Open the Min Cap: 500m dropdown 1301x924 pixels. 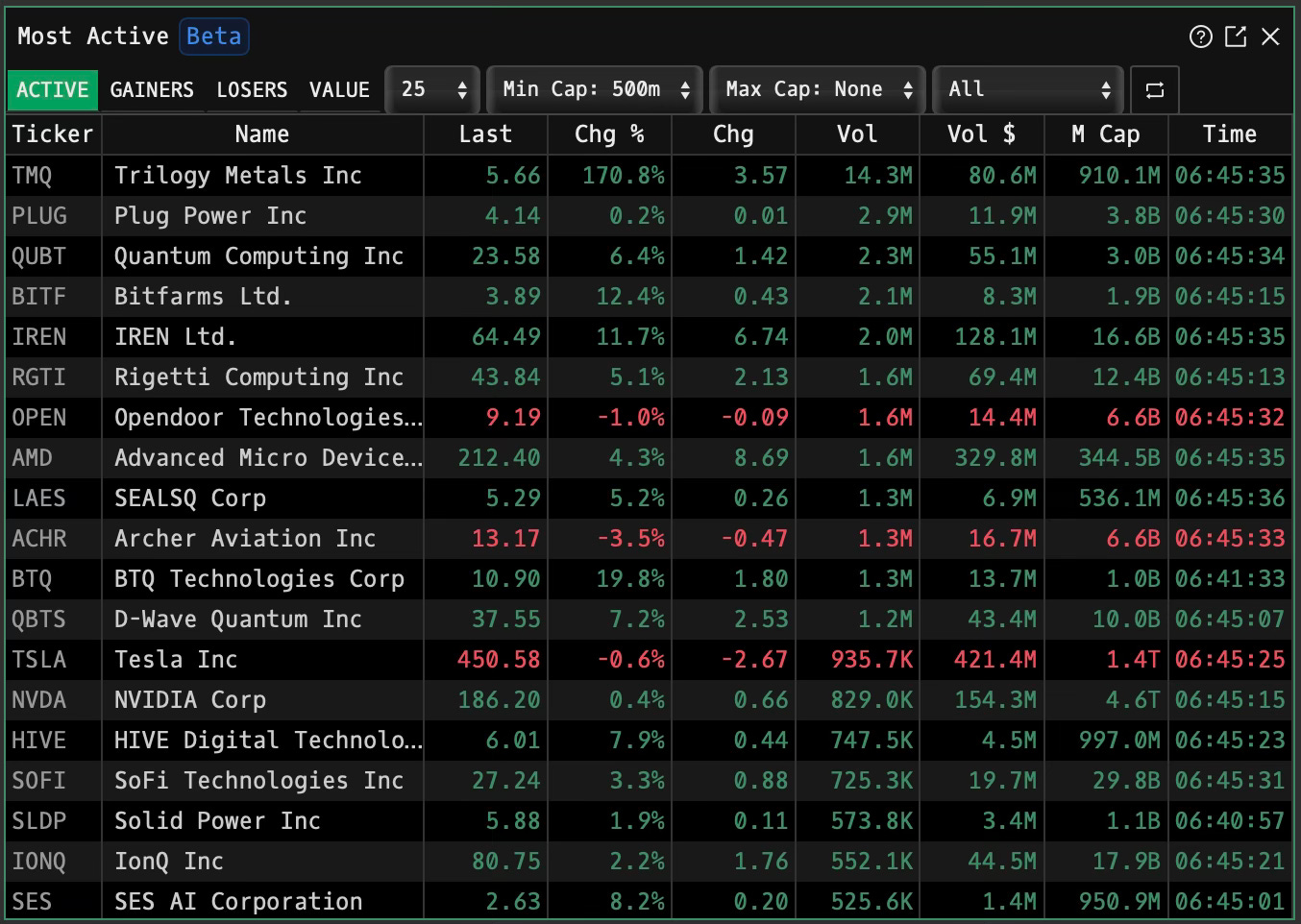pyautogui.click(x=596, y=90)
